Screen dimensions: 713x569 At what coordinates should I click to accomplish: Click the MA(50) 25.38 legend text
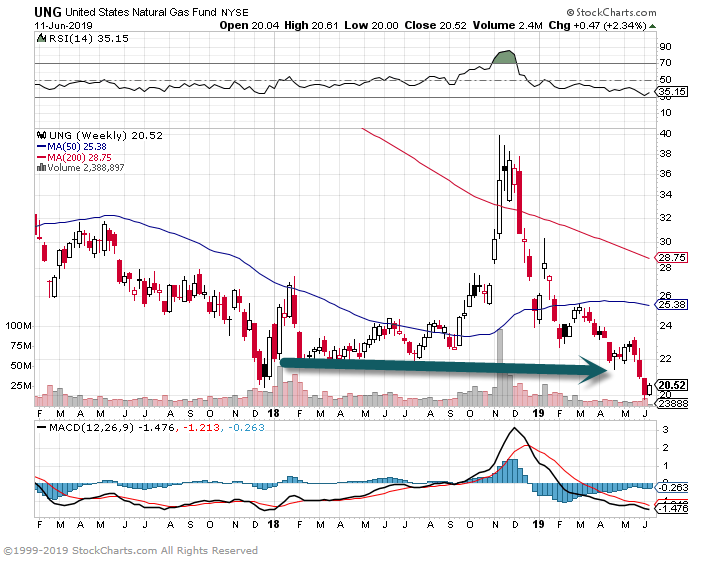[x=77, y=146]
